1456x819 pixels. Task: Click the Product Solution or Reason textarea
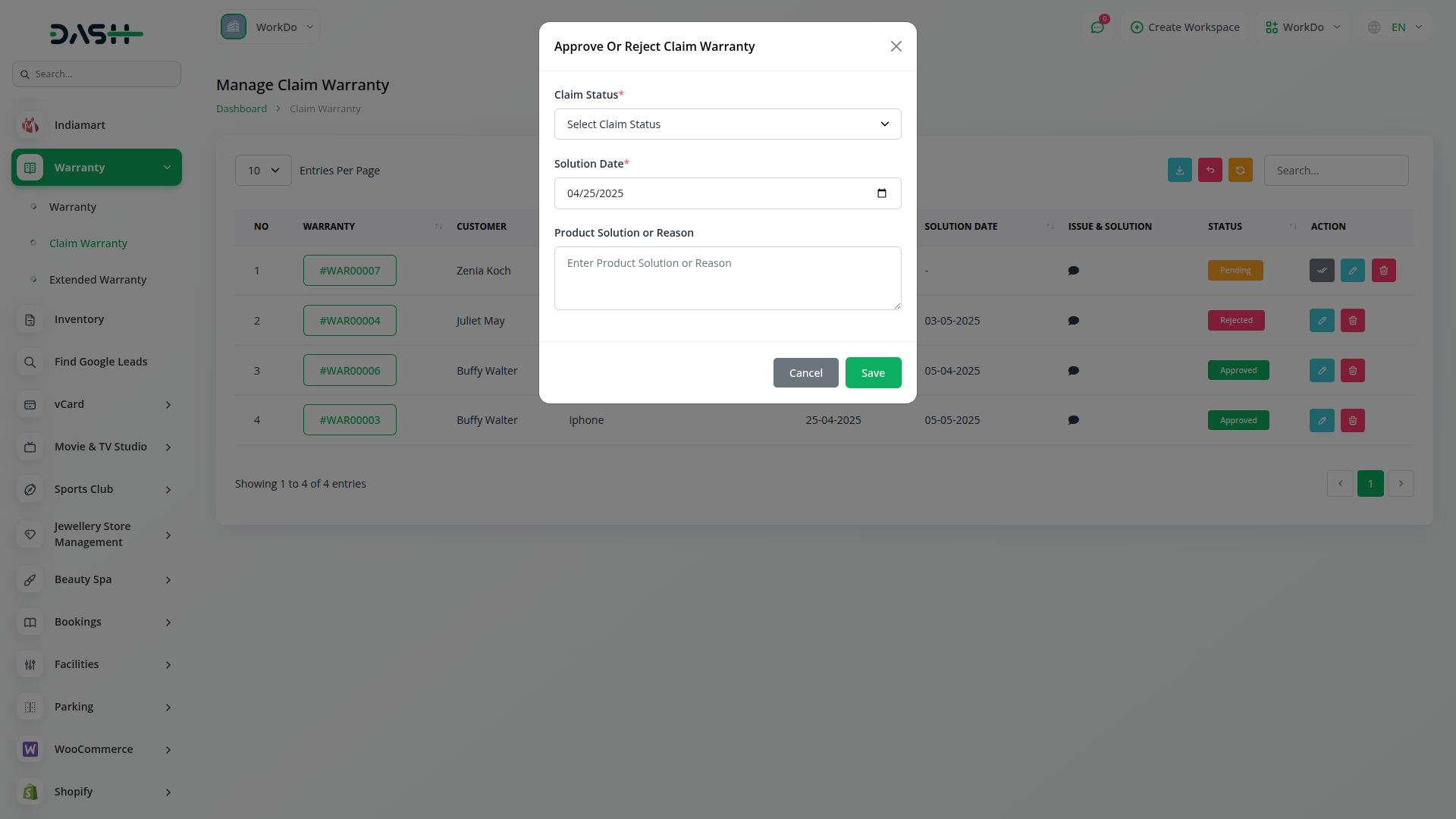tap(727, 278)
